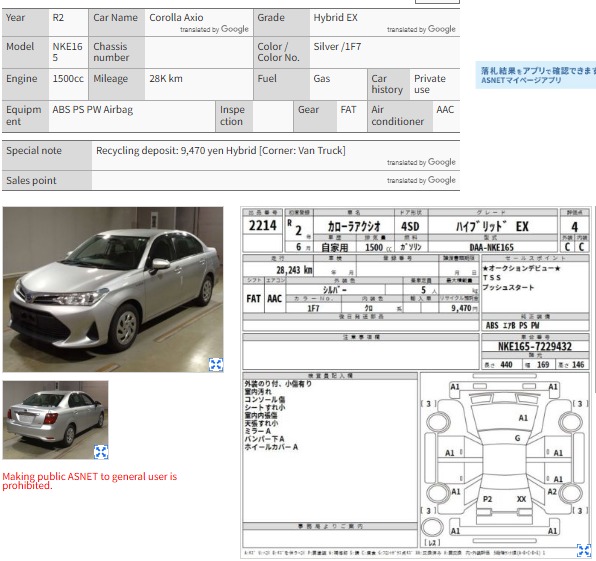The height and width of the screenshot is (561, 596).
Task: Click the 28K km mileage value
Action: (x=166, y=79)
